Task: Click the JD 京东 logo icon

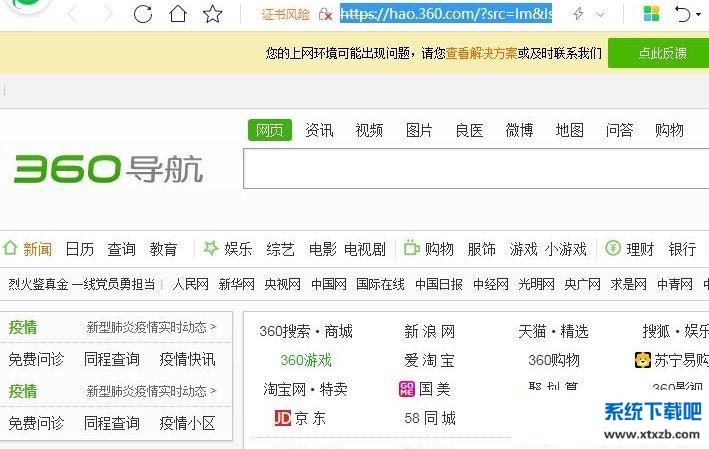Action: click(282, 418)
